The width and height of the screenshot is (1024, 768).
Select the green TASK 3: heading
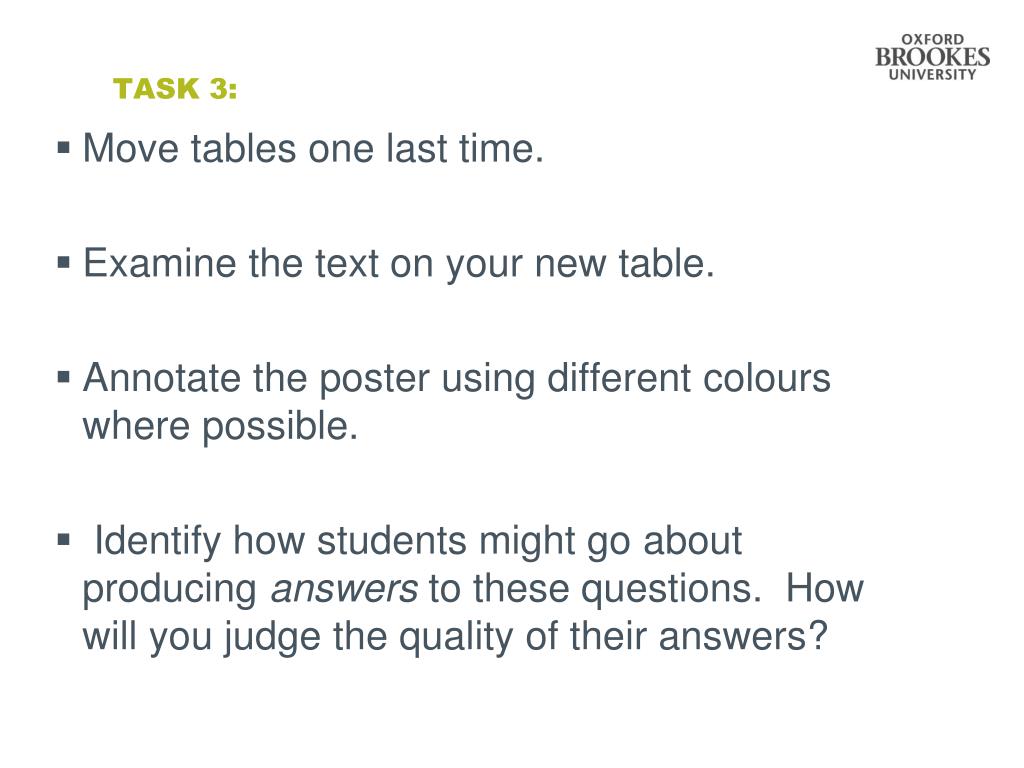tap(175, 89)
